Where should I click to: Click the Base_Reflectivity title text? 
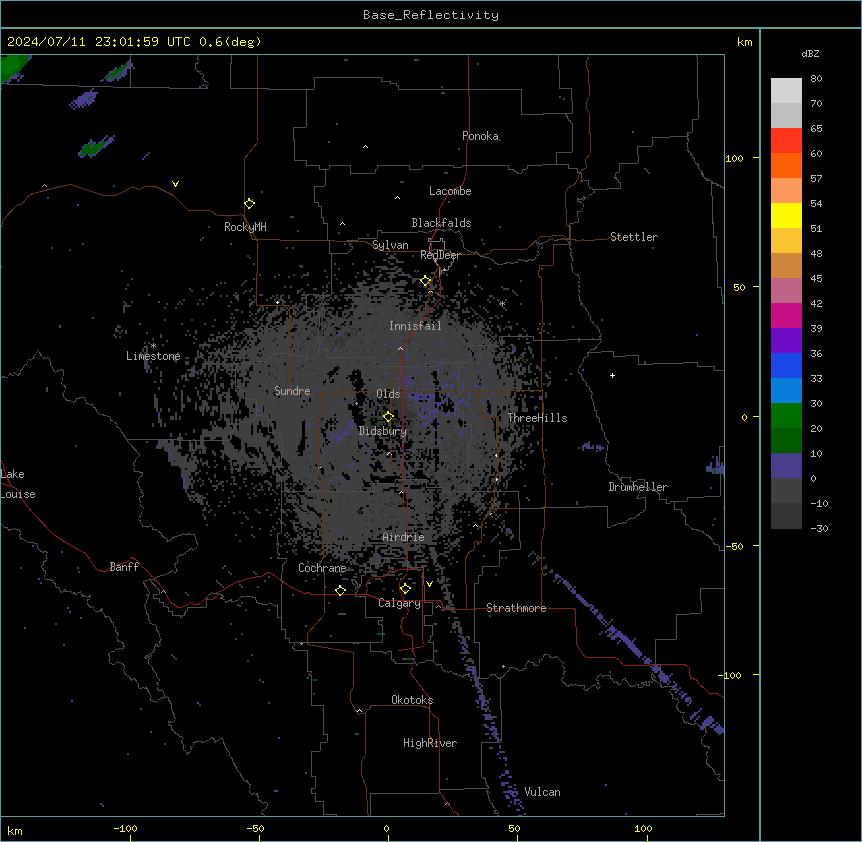click(x=431, y=15)
